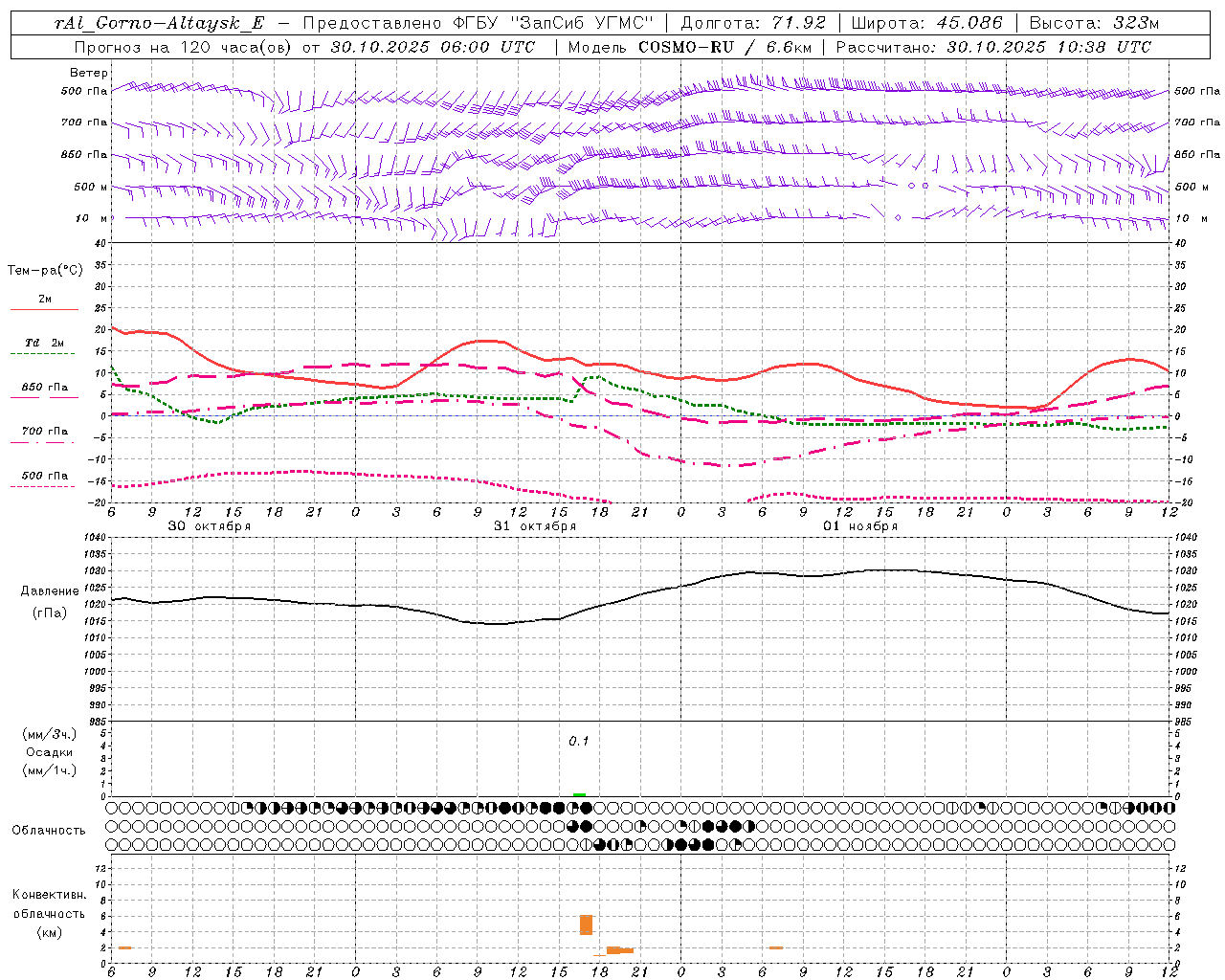
Task: Click the solid red line sample under 2м legend
Action: pos(44,310)
